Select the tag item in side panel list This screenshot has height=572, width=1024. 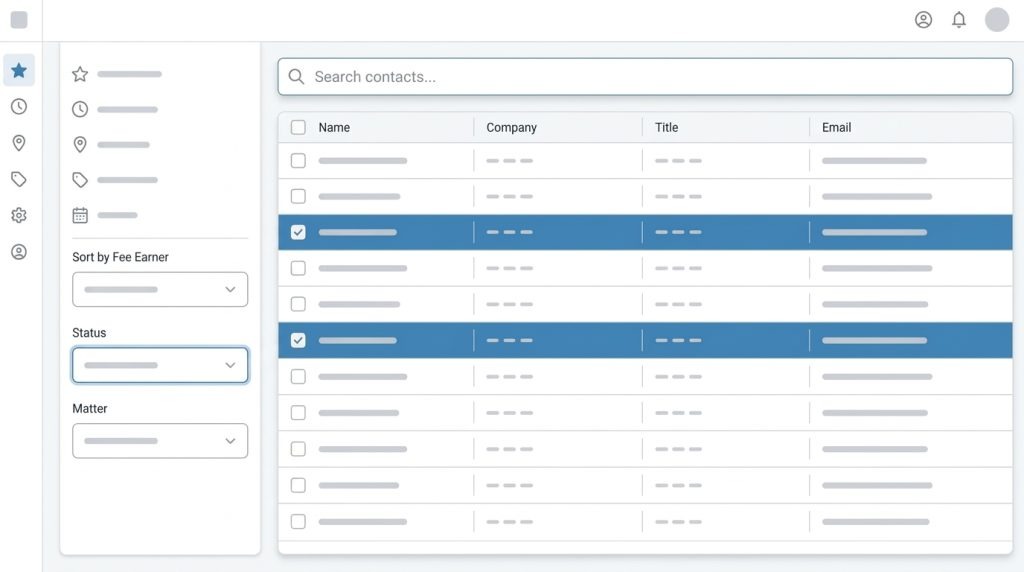[80, 180]
